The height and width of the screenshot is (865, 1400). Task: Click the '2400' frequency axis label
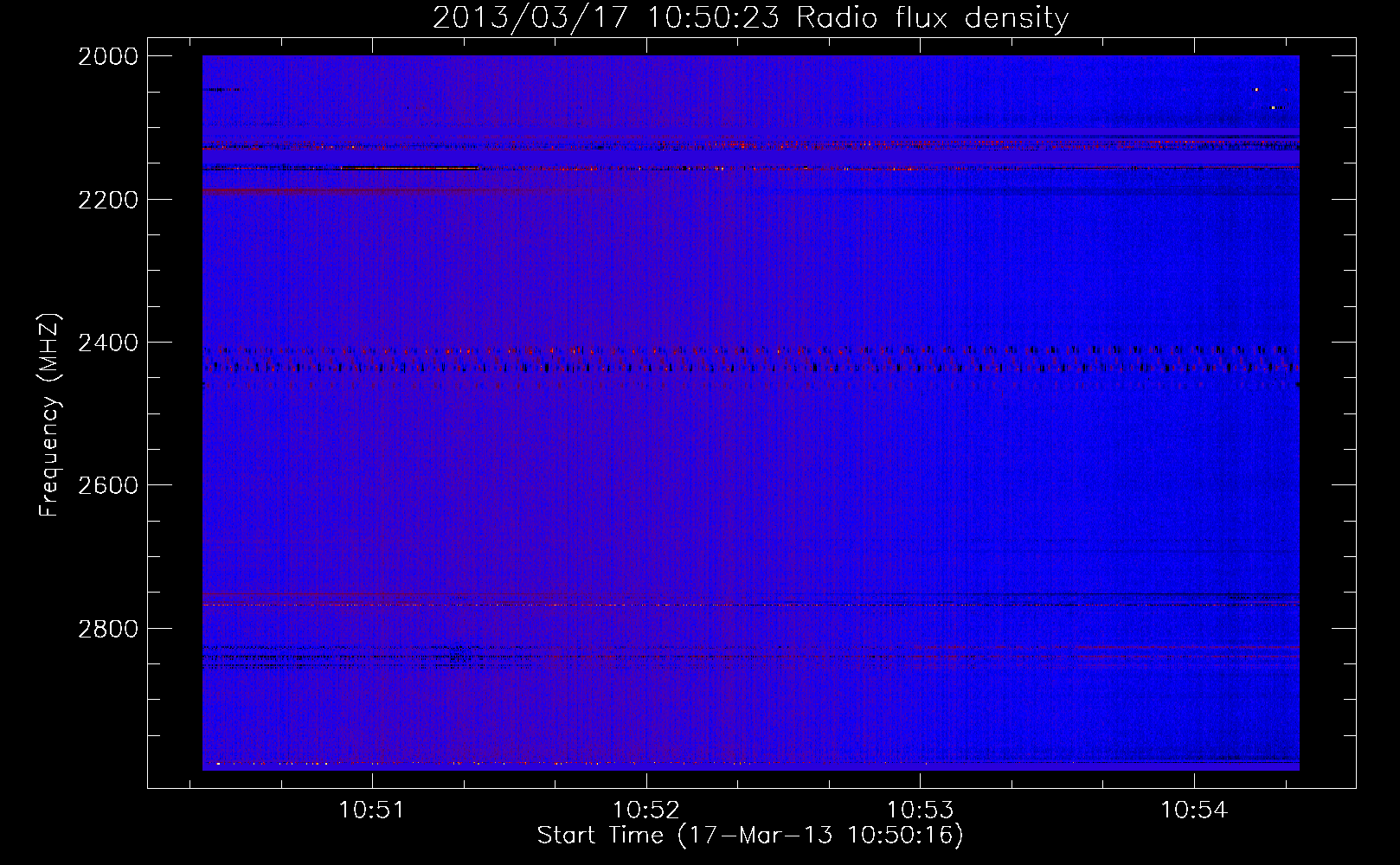point(108,343)
